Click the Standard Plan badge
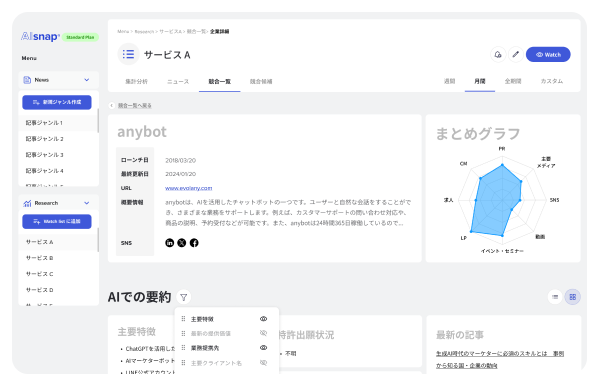 tap(80, 37)
